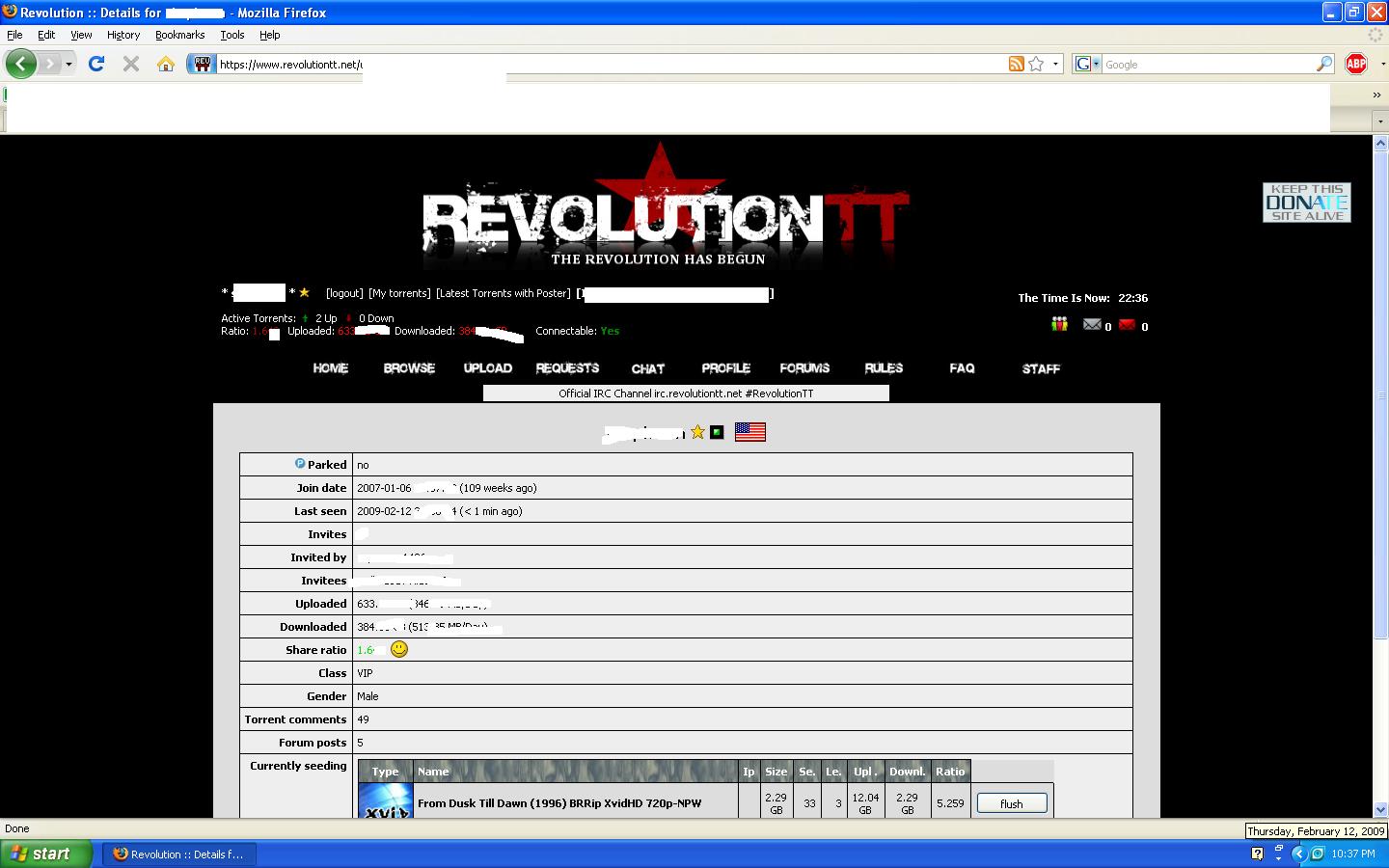The image size is (1389, 868).
Task: Open From Dusk Till Dawn torrent link
Action: (x=559, y=803)
